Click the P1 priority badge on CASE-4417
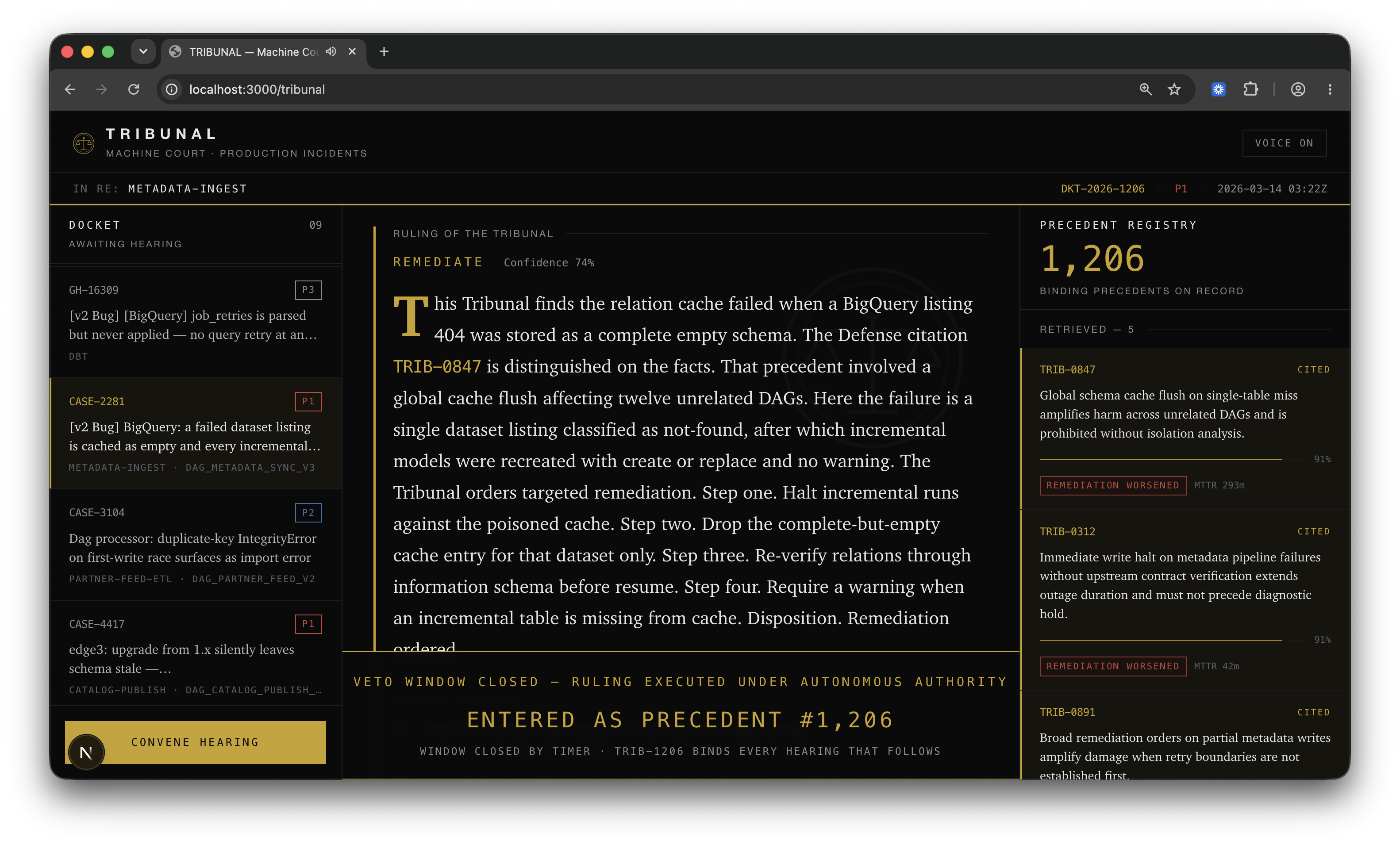Screen dimensions: 1400x845 pyautogui.click(x=308, y=624)
